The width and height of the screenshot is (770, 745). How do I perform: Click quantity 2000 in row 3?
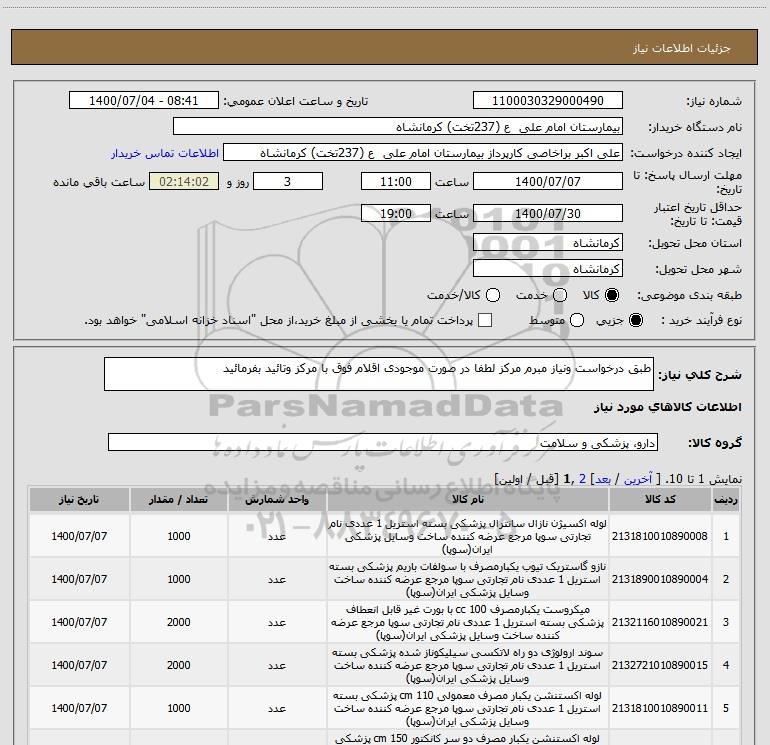coord(178,622)
